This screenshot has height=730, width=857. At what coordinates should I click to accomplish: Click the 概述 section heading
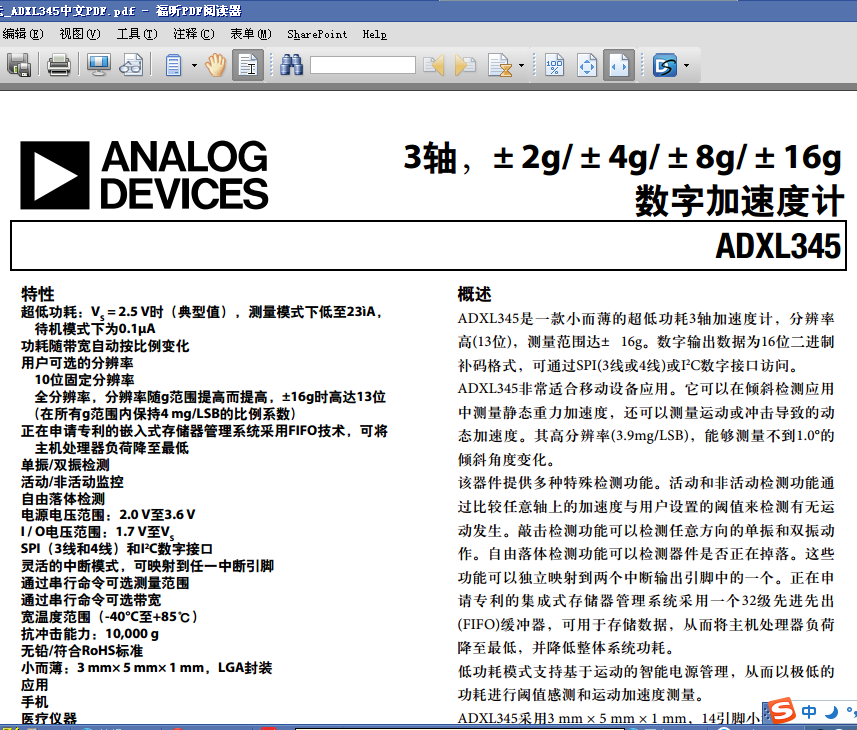tap(474, 294)
